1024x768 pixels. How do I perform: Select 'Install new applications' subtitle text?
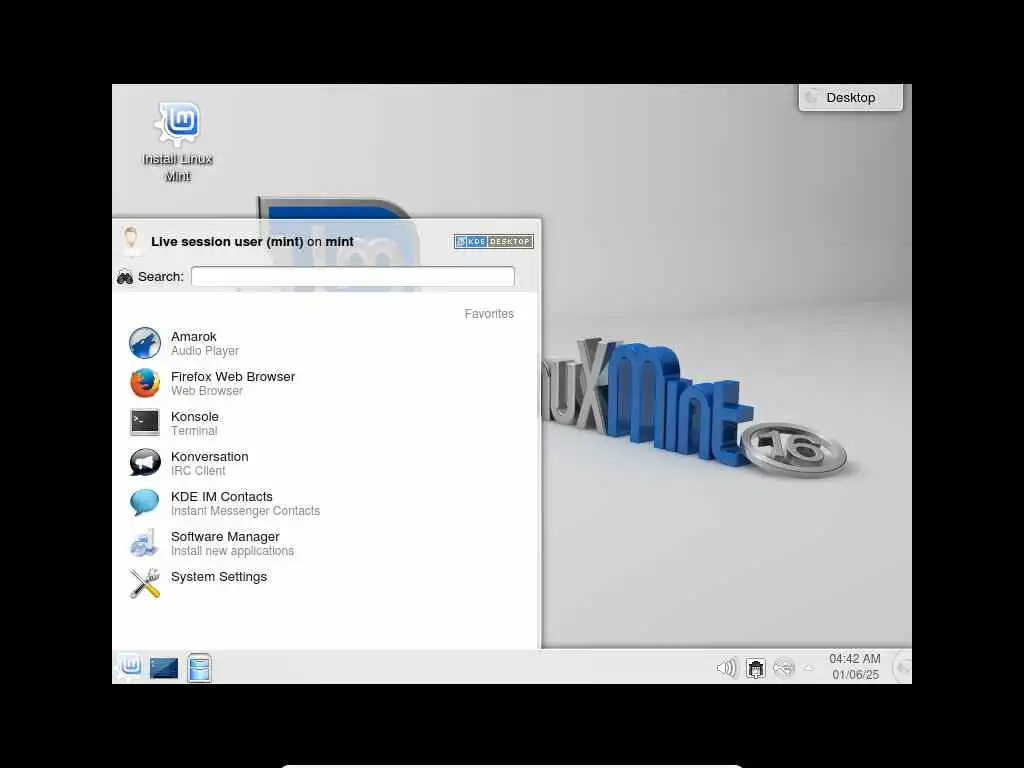click(232, 551)
